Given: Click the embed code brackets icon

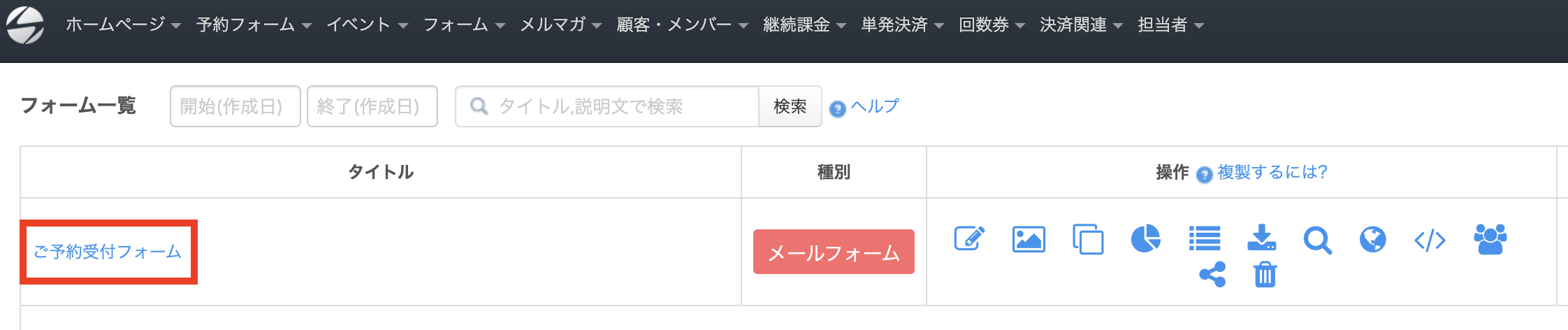Looking at the screenshot, I should (x=1430, y=241).
